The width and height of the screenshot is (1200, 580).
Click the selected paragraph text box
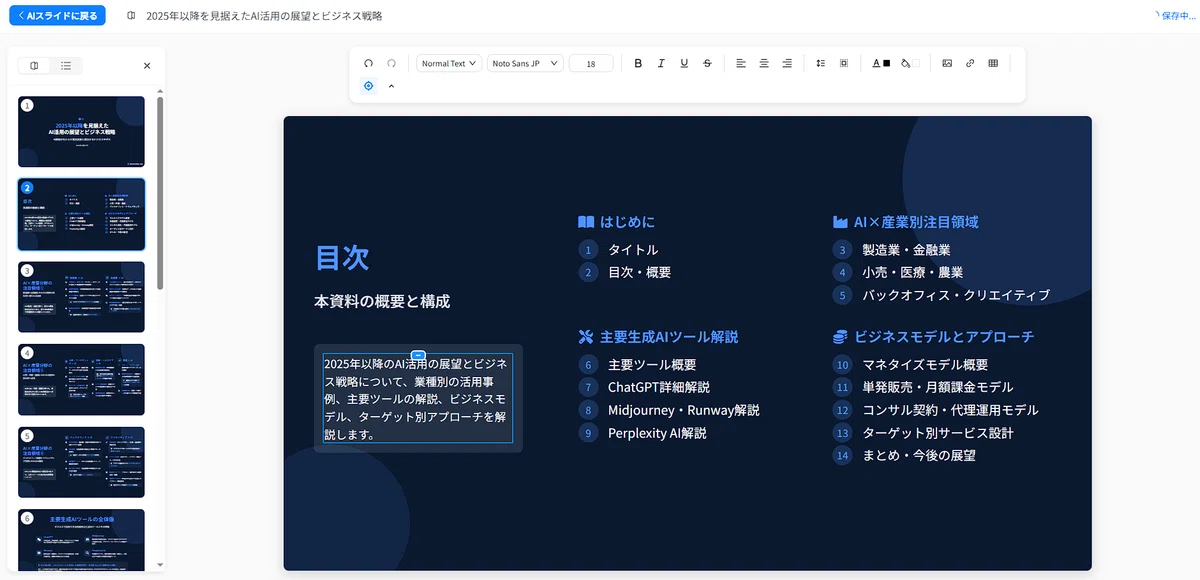[418, 398]
